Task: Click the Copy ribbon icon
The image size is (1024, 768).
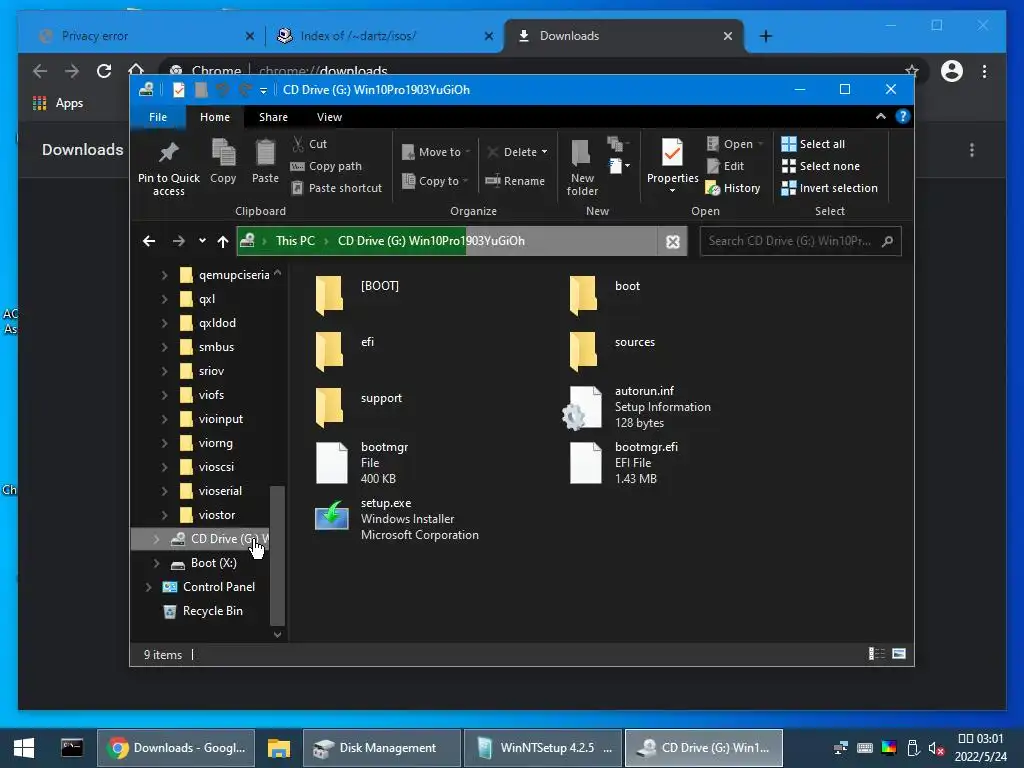Action: (223, 153)
